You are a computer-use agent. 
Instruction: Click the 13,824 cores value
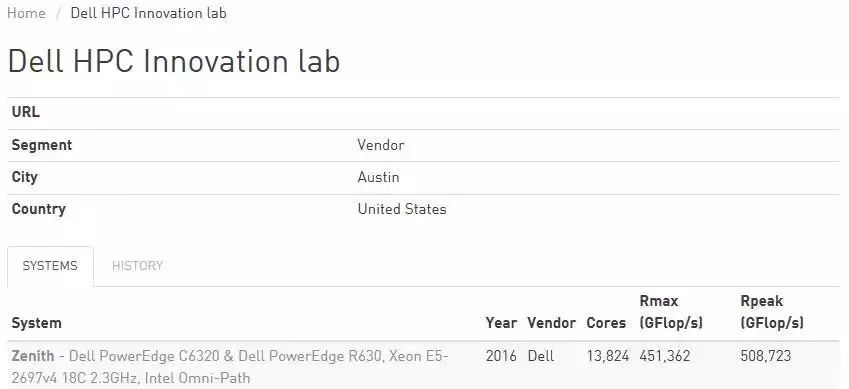point(608,356)
